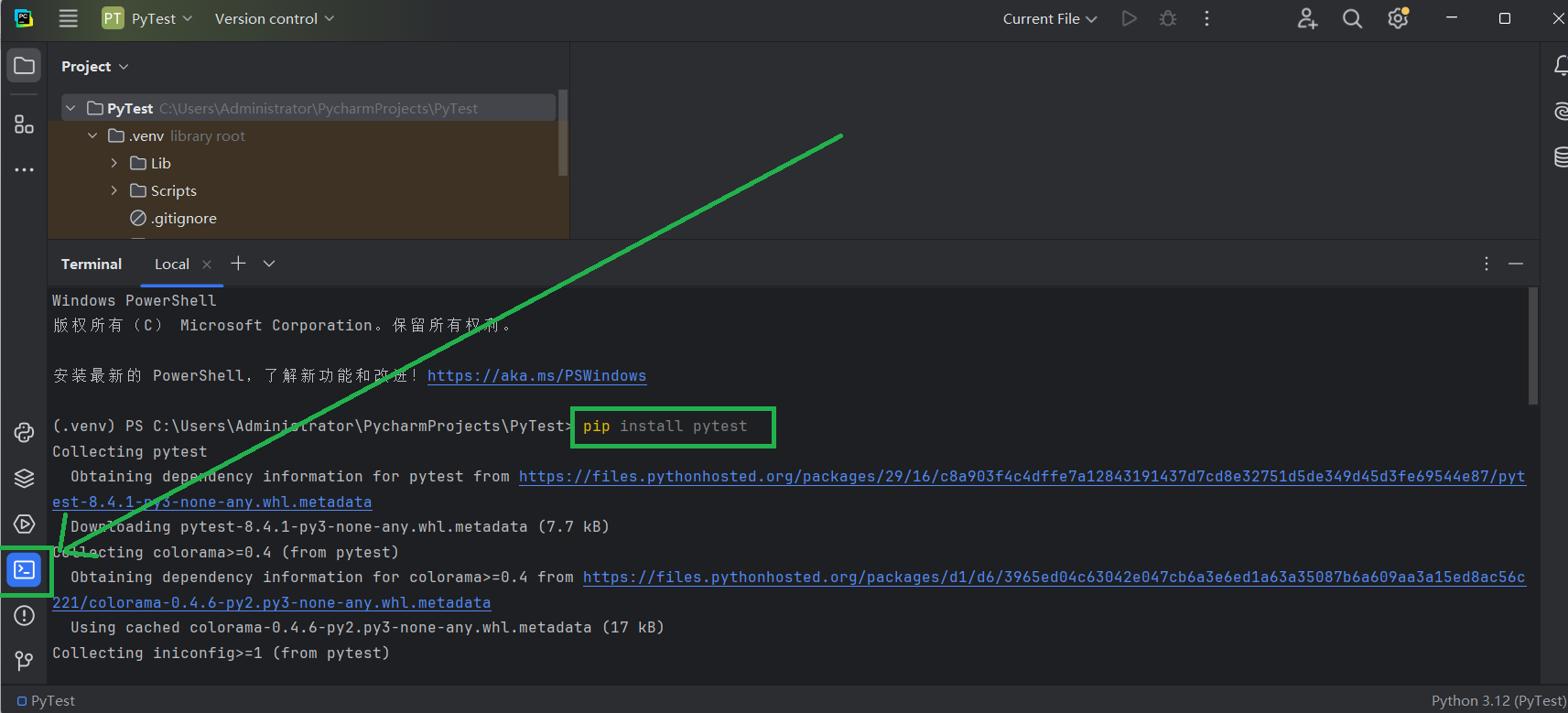Add a new terminal tab
The height and width of the screenshot is (713, 1568).
tap(238, 264)
